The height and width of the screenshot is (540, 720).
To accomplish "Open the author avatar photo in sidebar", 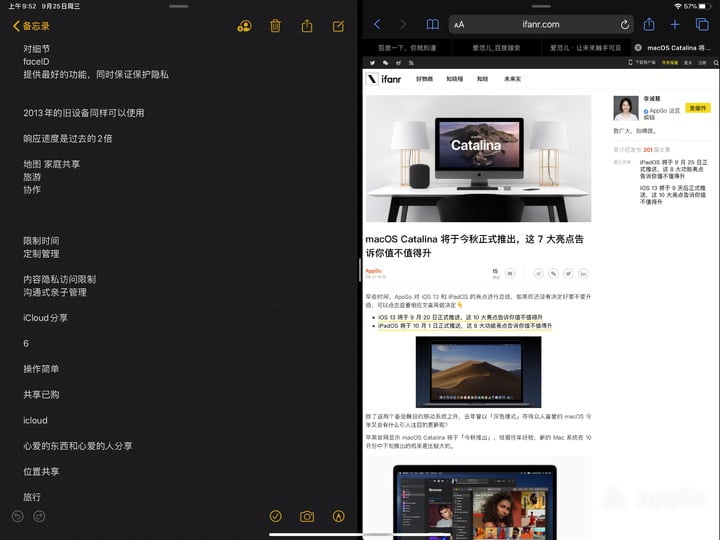I will tap(626, 108).
